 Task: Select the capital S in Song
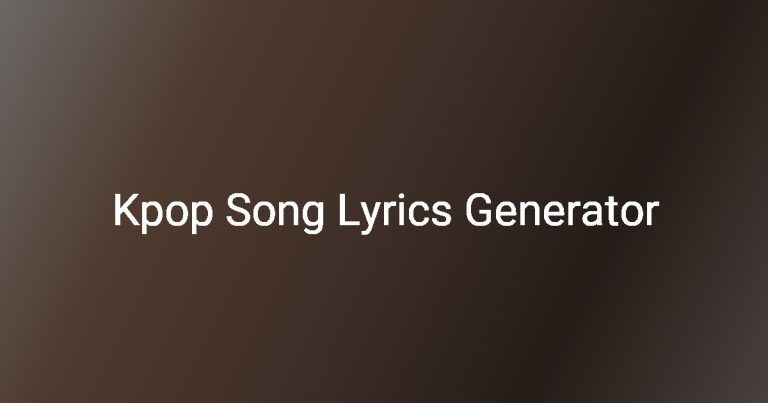[x=238, y=210]
